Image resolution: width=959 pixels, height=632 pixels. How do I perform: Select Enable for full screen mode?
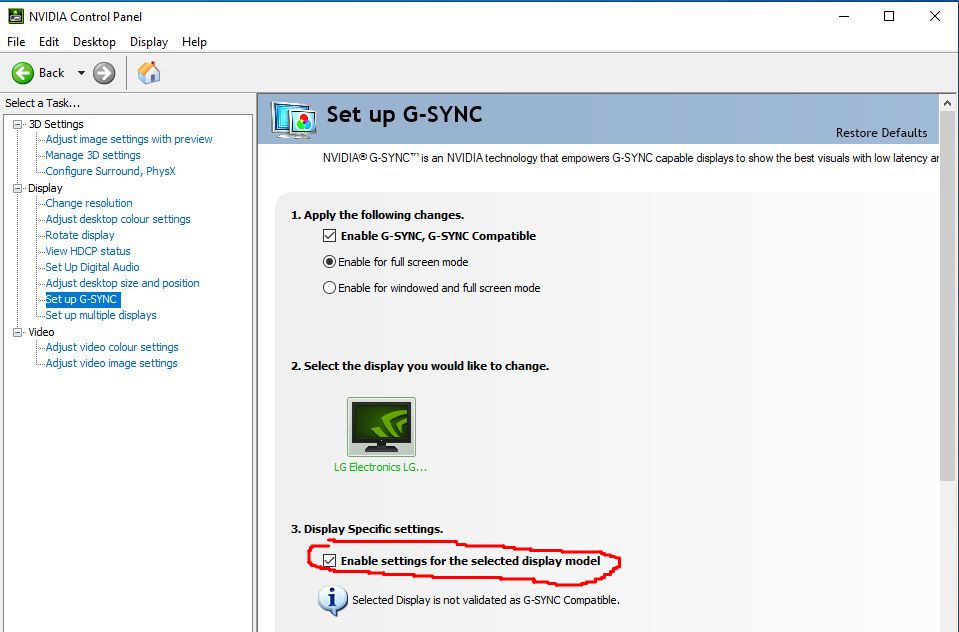[x=329, y=262]
